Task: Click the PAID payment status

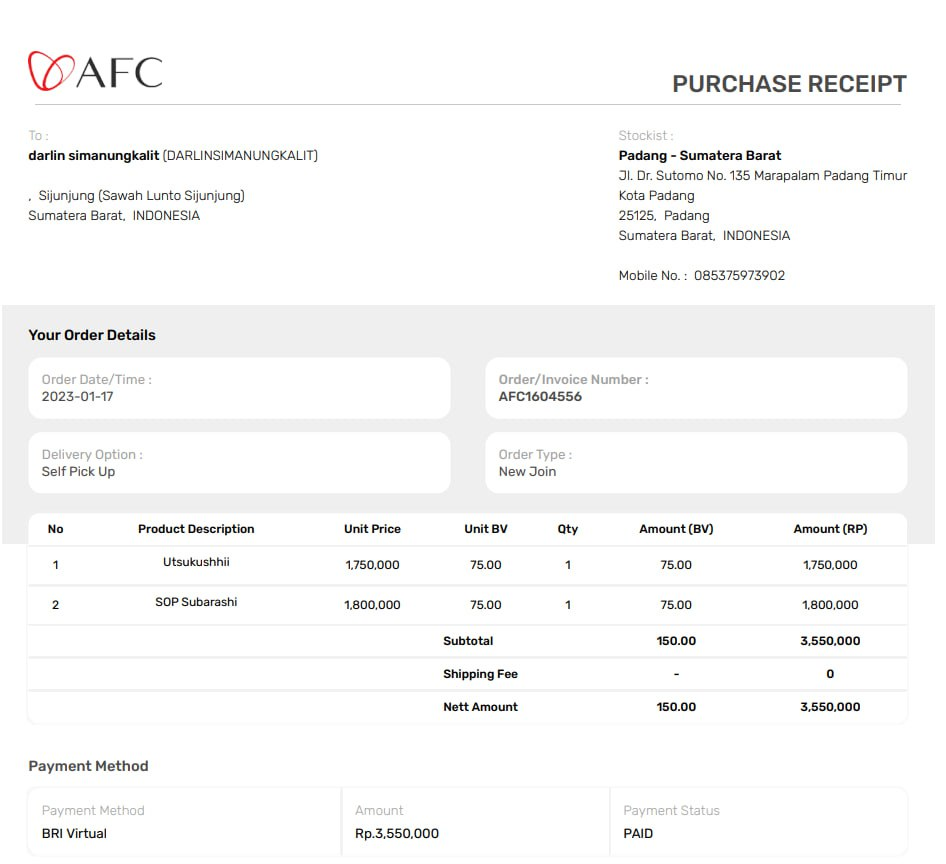Action: [x=638, y=833]
